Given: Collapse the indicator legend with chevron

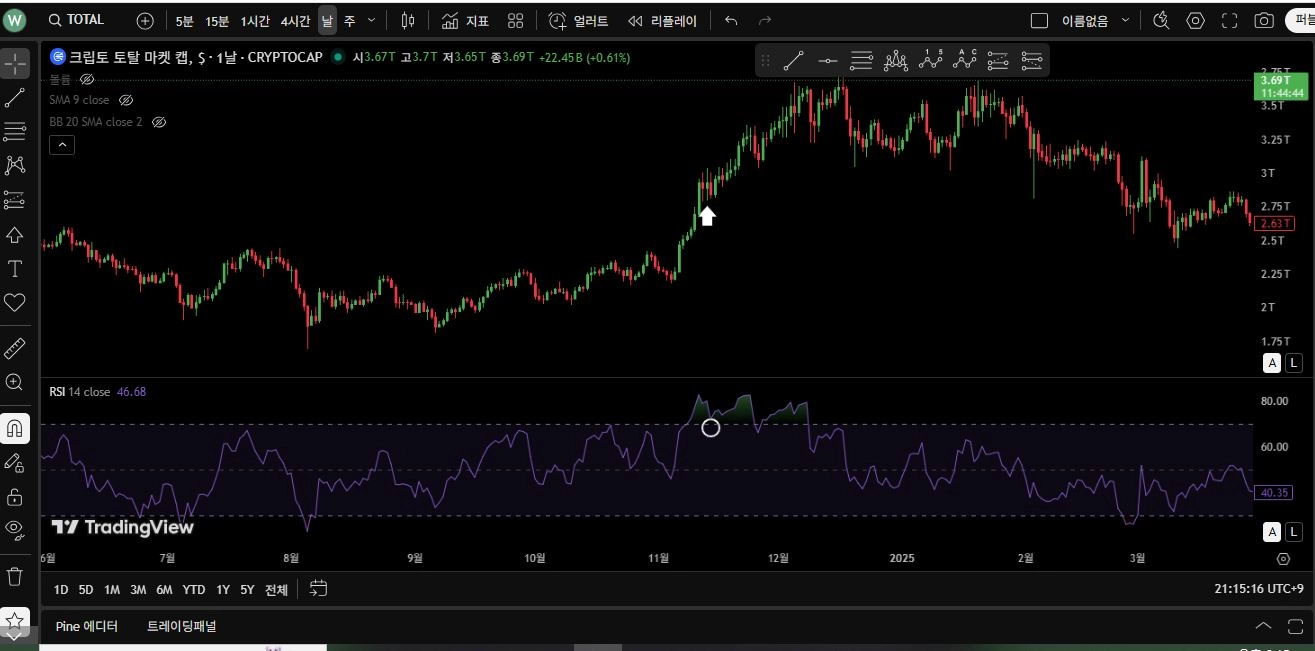Looking at the screenshot, I should point(62,145).
